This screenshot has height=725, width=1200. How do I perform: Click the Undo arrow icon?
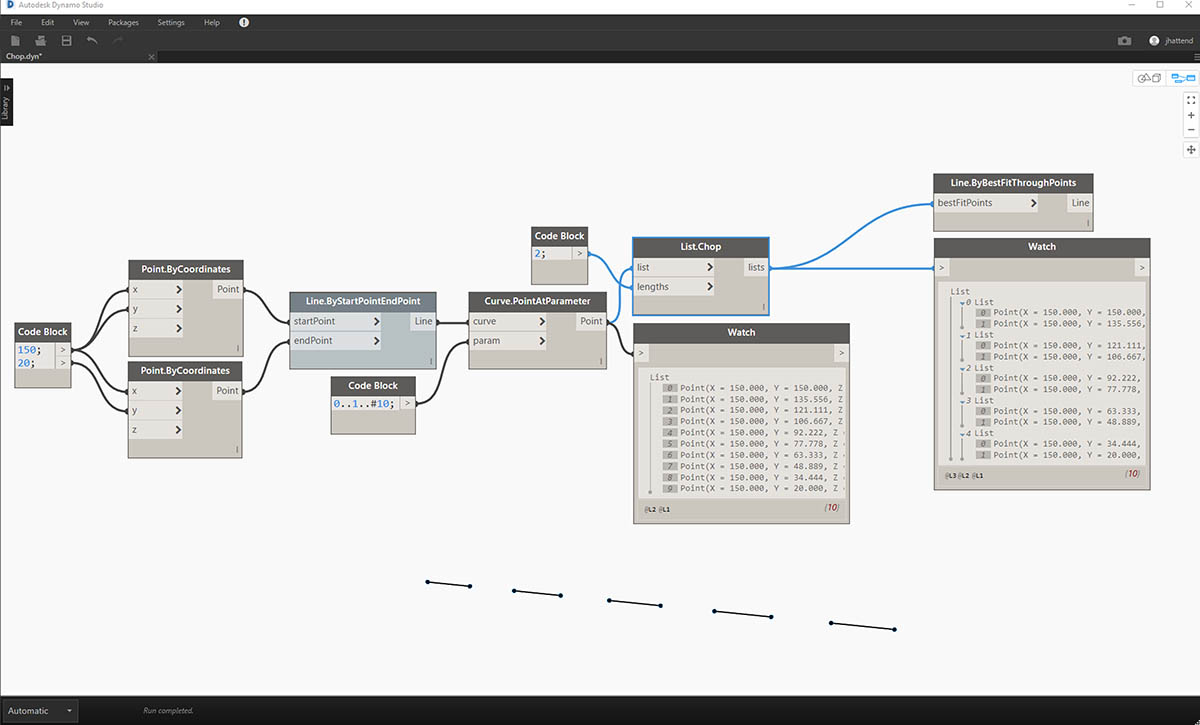coord(92,40)
